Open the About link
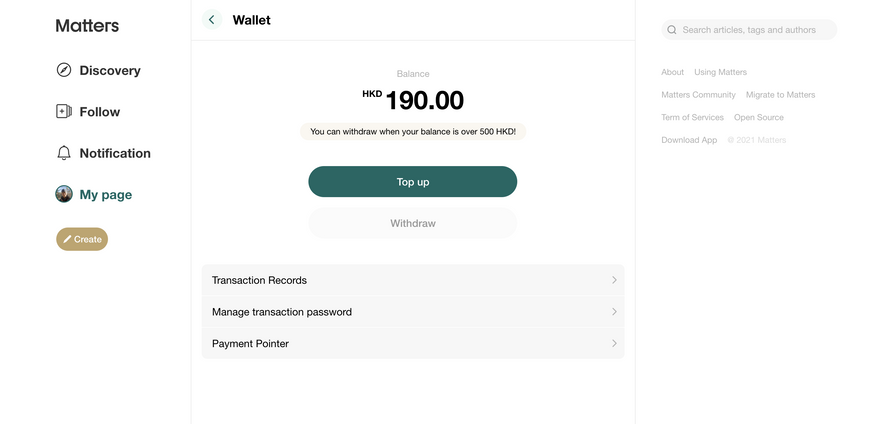The width and height of the screenshot is (880, 424). click(x=672, y=72)
